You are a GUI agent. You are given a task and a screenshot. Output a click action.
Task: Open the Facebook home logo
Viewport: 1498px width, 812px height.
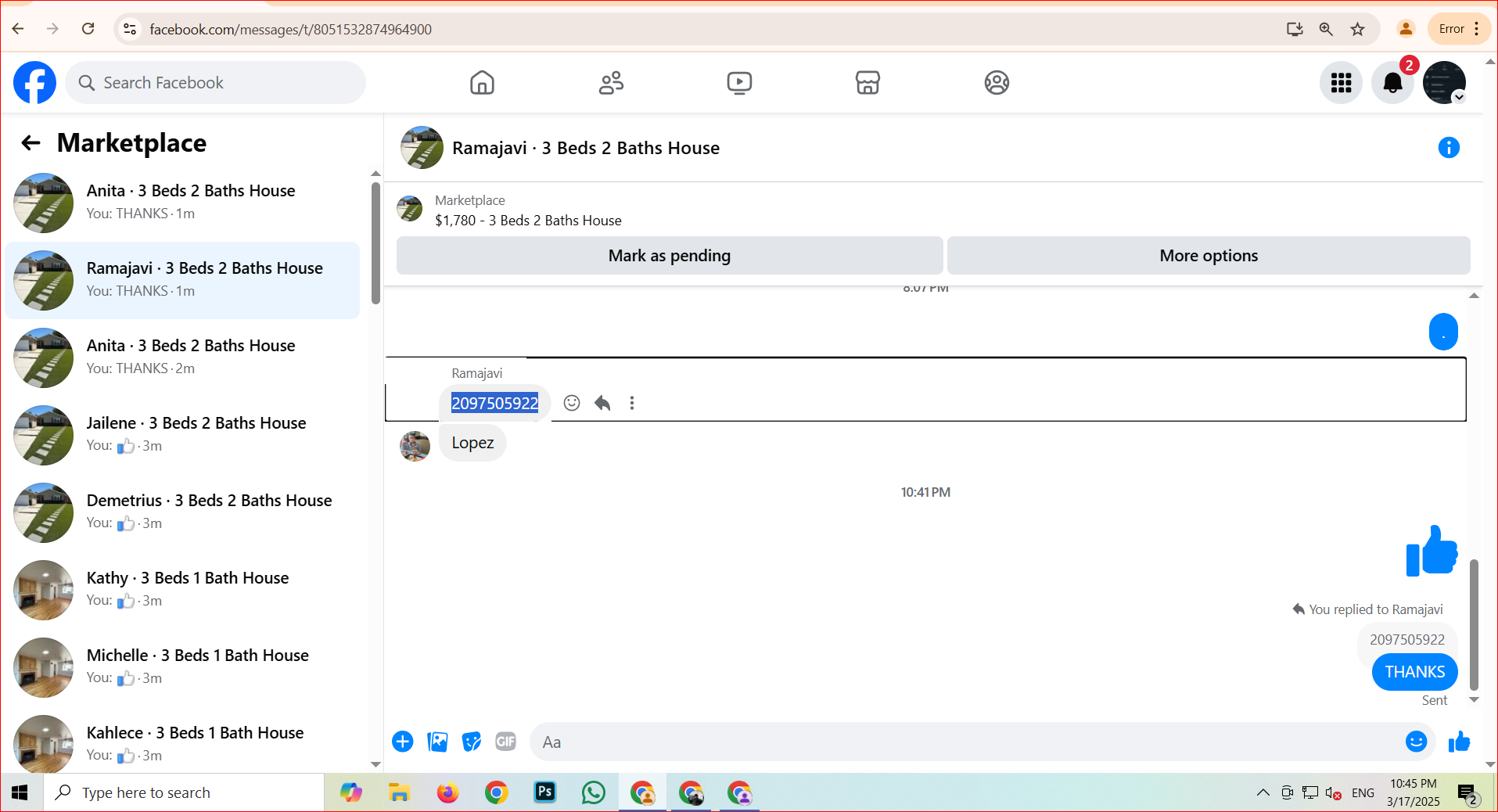(x=35, y=82)
